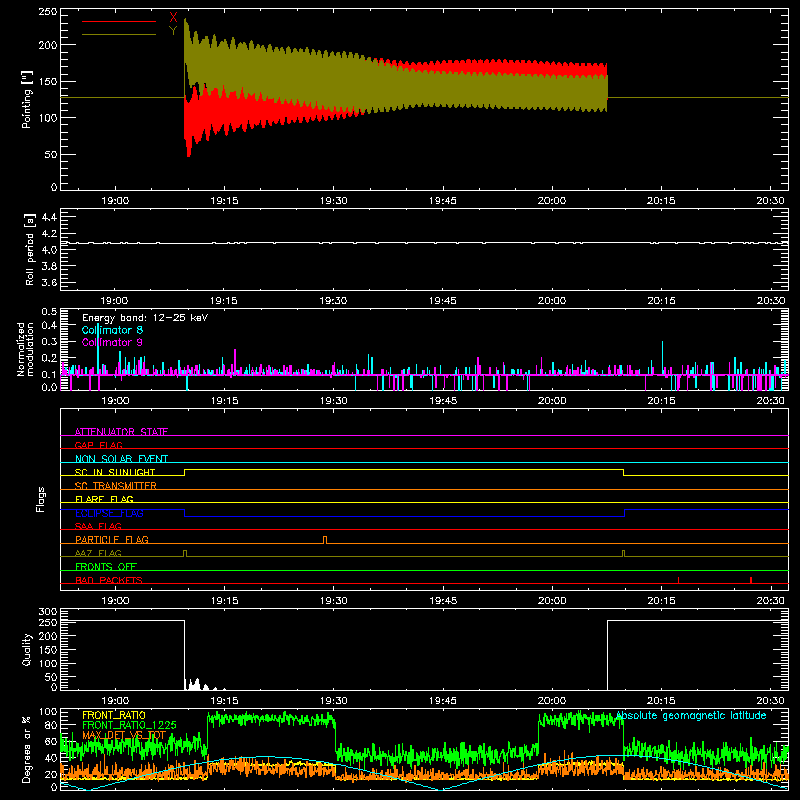Select the BAD_PACKETS label

109,580
